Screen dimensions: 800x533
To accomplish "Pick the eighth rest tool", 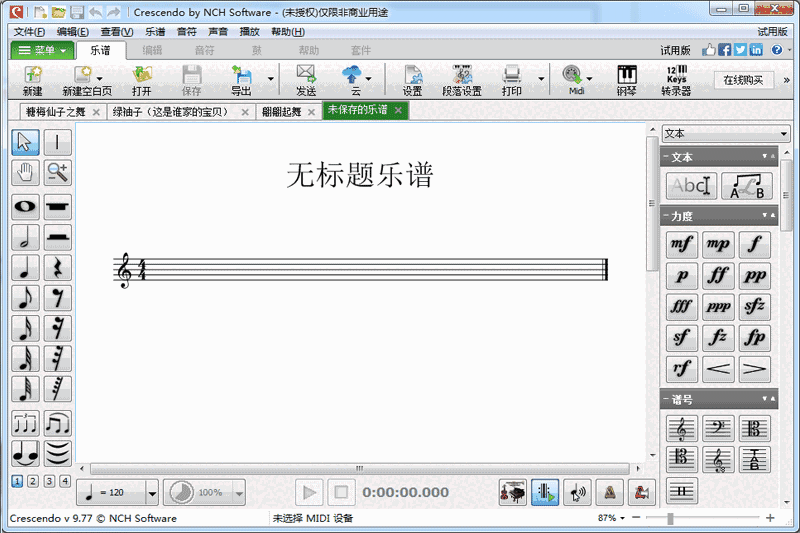I will coord(58,298).
